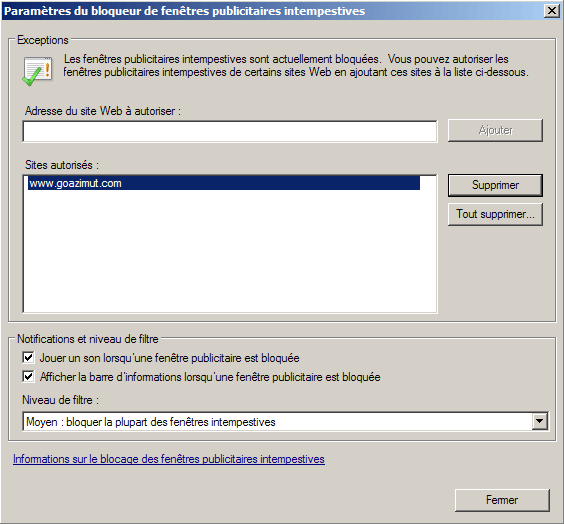Click the dropdown arrow beside Moyen filter level
The height and width of the screenshot is (524, 564).
click(x=540, y=422)
